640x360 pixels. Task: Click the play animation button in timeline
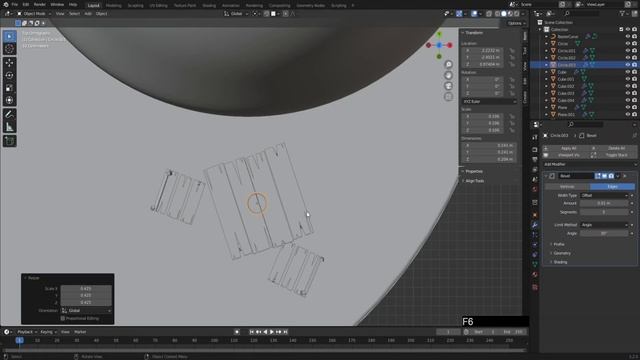click(272, 332)
